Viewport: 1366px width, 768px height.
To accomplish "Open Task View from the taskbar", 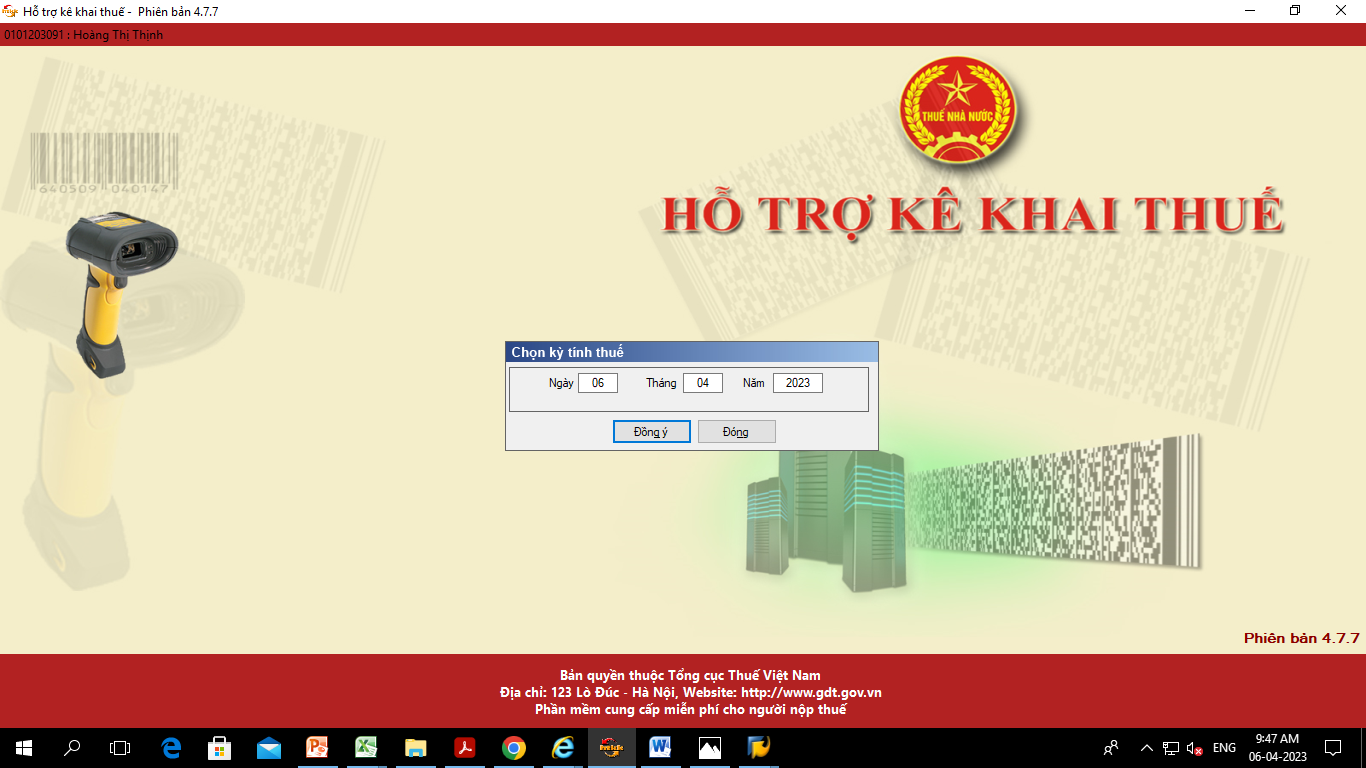I will (x=120, y=747).
